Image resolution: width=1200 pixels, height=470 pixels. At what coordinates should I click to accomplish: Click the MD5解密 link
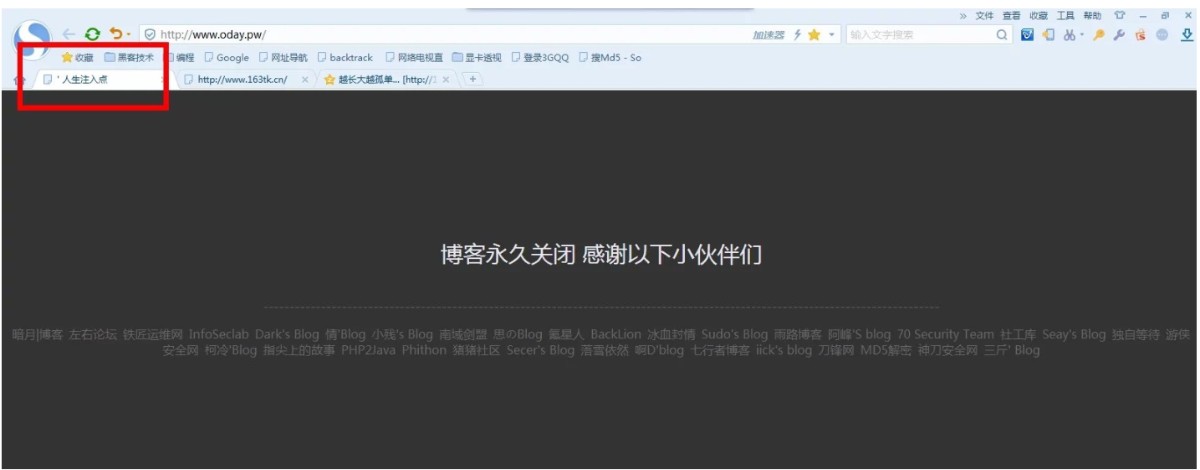point(886,351)
